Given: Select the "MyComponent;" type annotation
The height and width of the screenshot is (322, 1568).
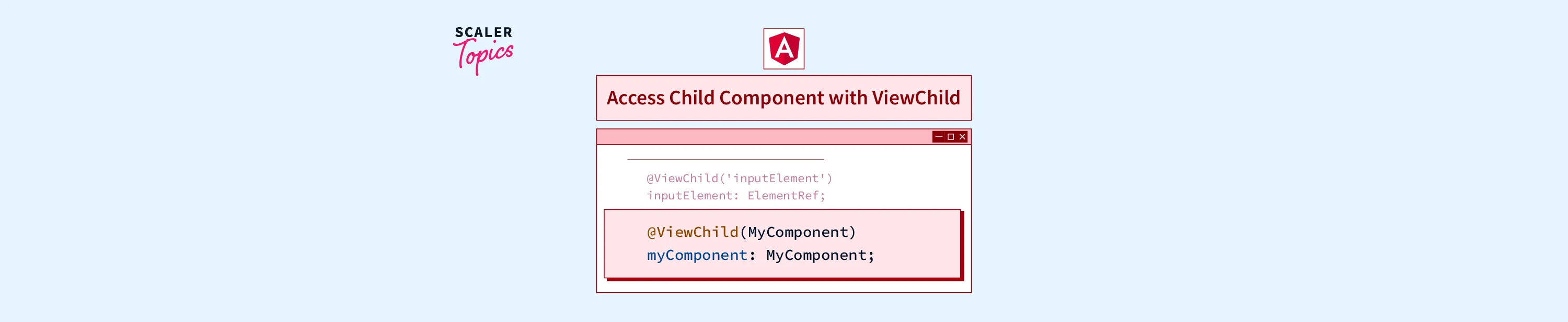Looking at the screenshot, I should tap(820, 255).
